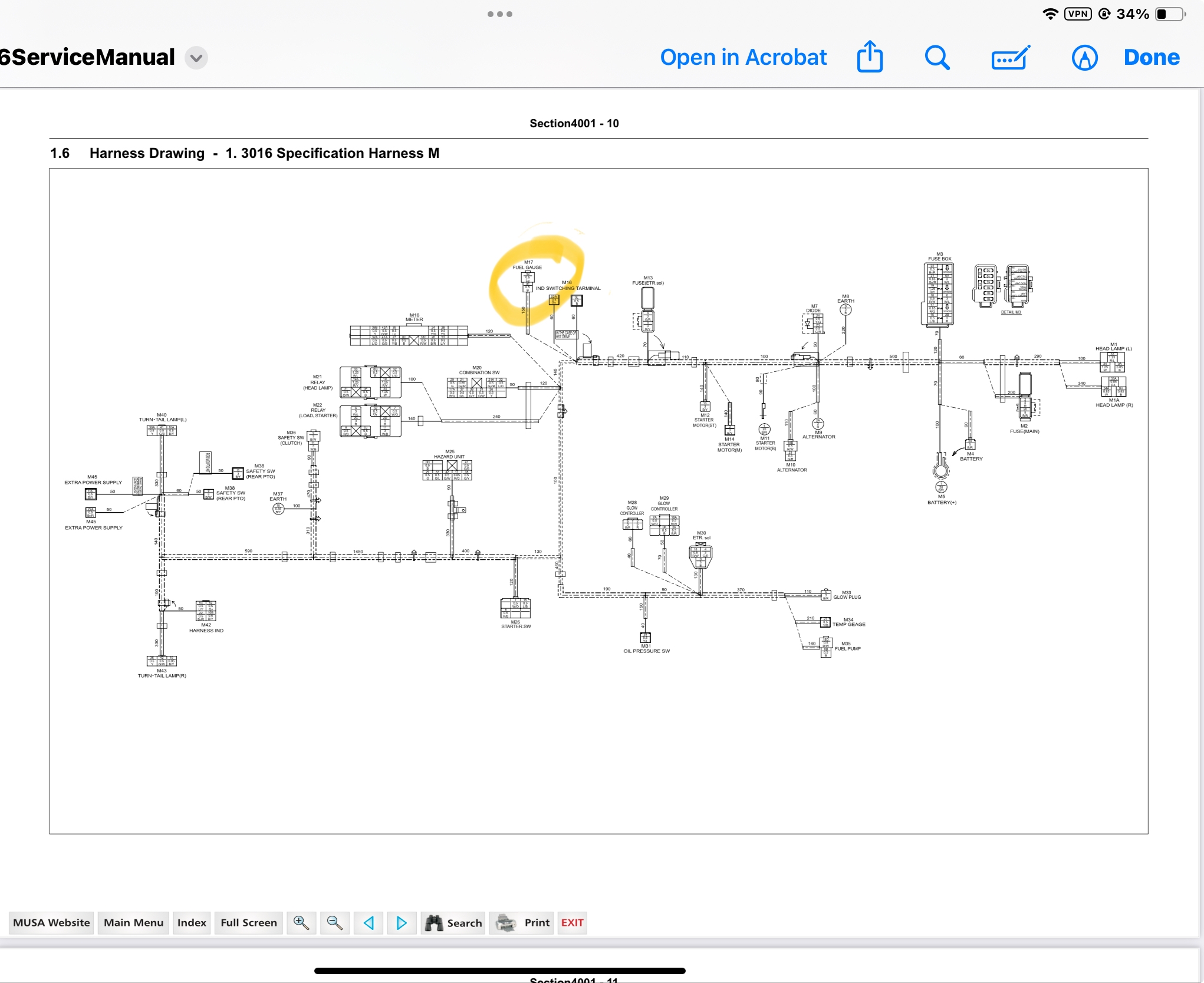Viewport: 1204px width, 983px height.
Task: Click the red EXIT button
Action: point(572,923)
